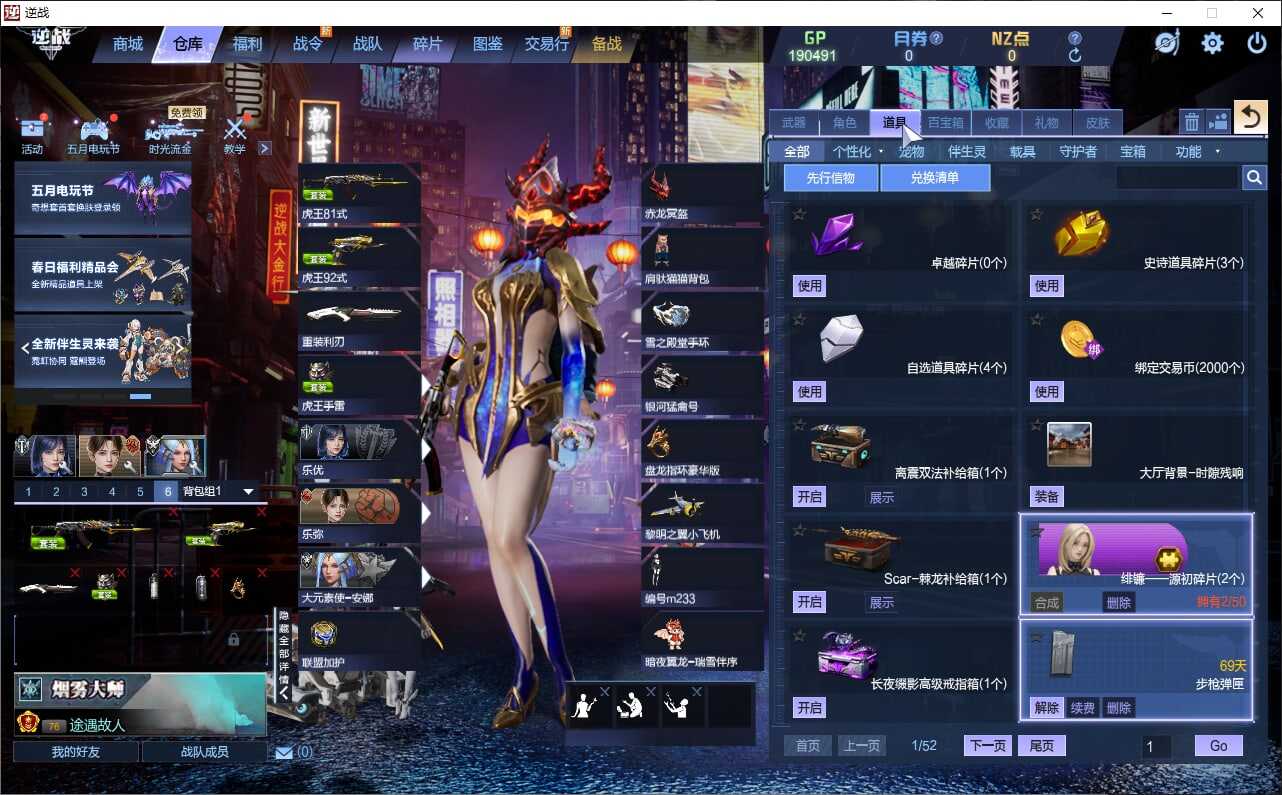
Task: Select the 联盟加护 badge slot
Action: coord(359,643)
